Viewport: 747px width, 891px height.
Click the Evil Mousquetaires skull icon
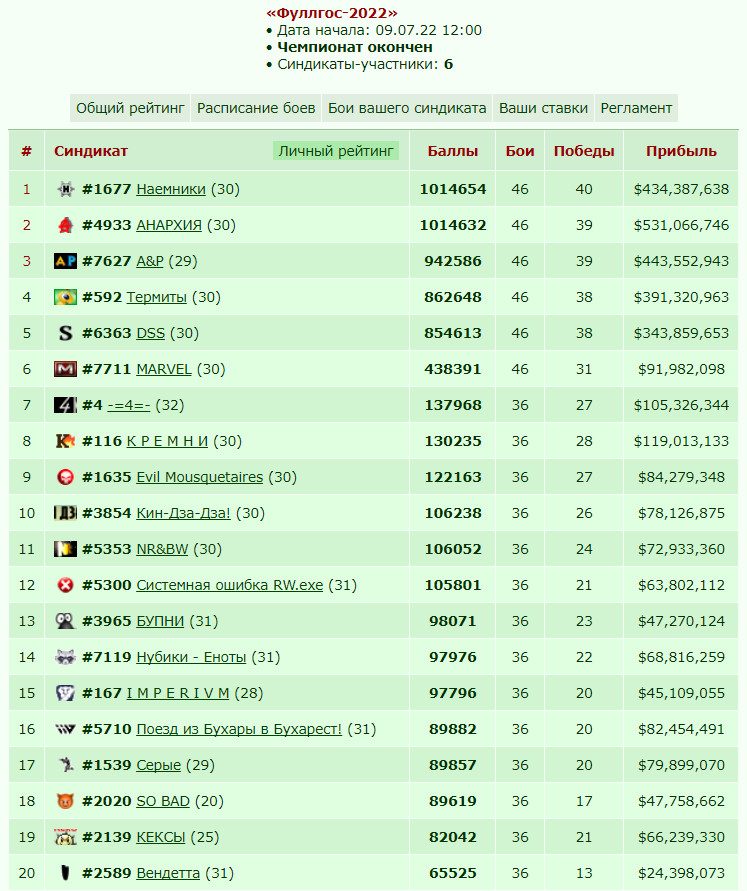65,477
